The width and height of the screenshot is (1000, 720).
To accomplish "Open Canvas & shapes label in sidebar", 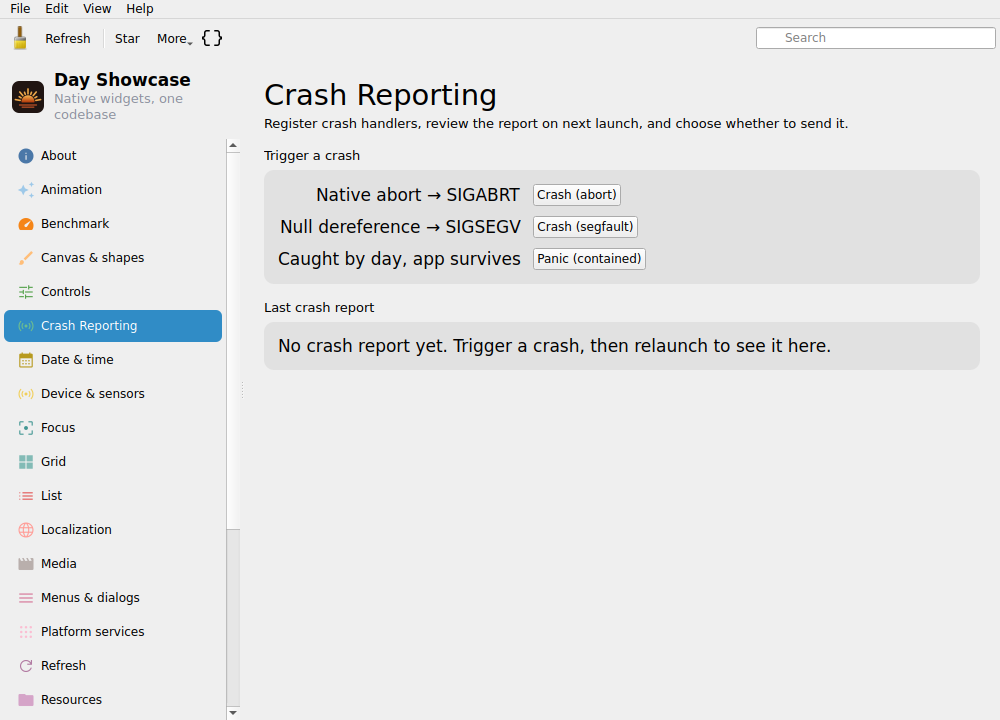I will pyautogui.click(x=92, y=258).
